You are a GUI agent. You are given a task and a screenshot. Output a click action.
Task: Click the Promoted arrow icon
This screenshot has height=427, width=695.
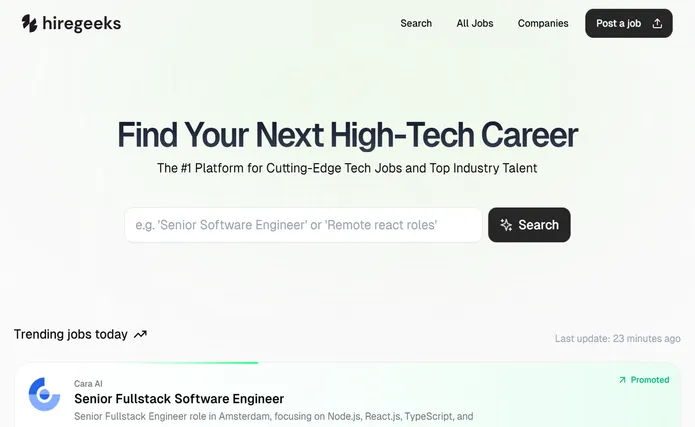pos(622,380)
